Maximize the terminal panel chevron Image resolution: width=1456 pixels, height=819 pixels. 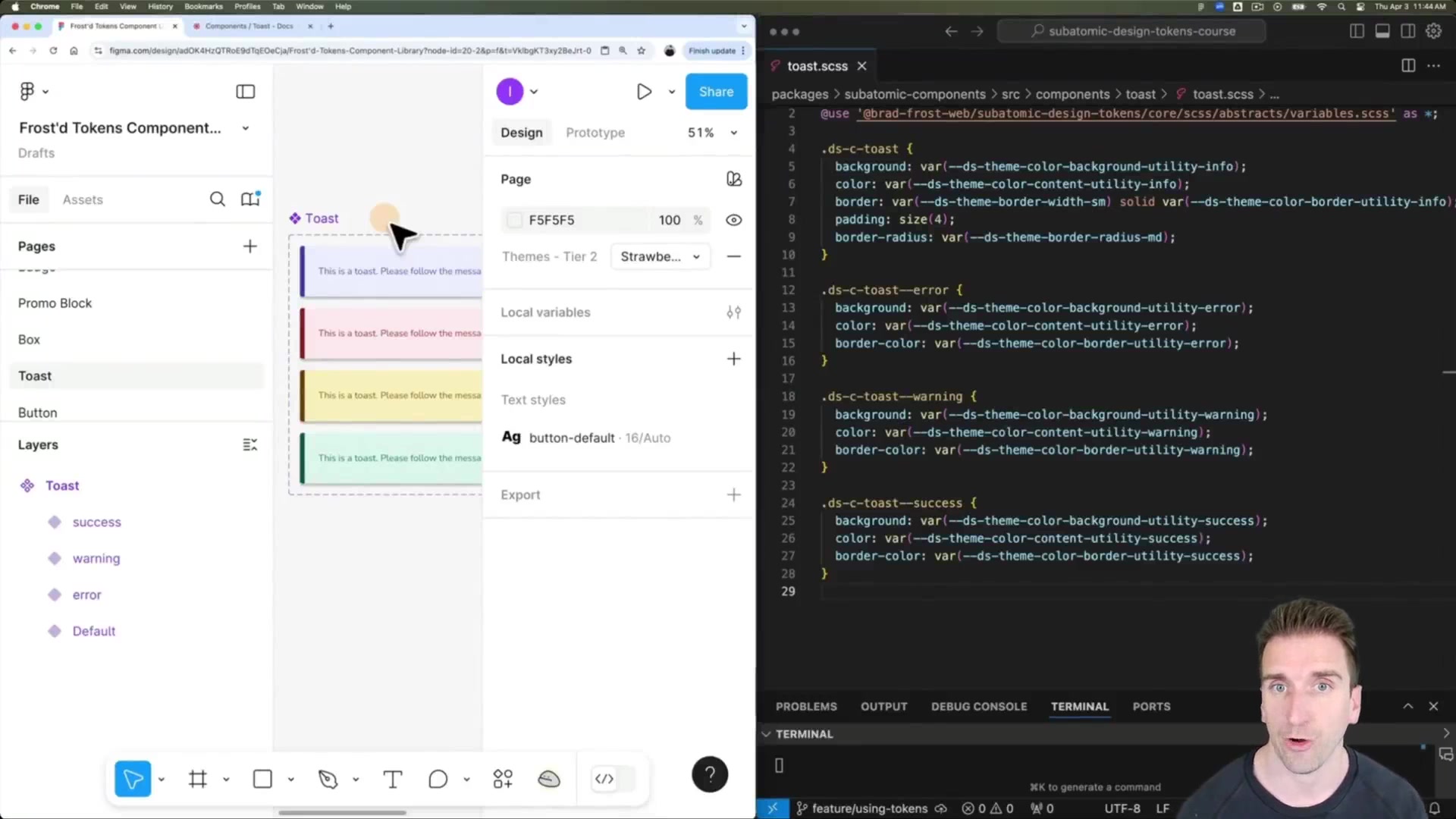1407,706
